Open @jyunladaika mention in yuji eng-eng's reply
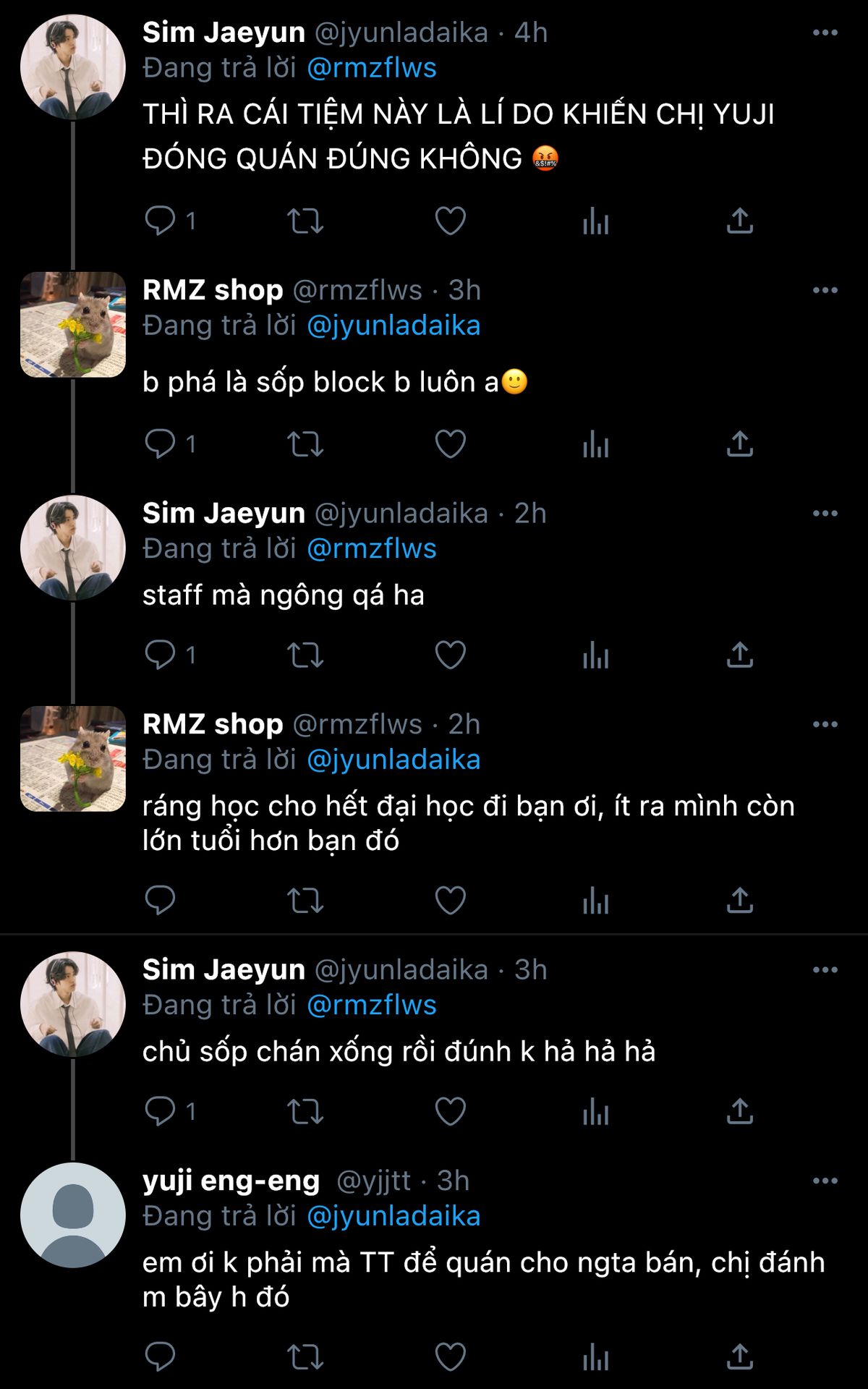Screen dimensions: 868x1389 pyautogui.click(x=393, y=1216)
